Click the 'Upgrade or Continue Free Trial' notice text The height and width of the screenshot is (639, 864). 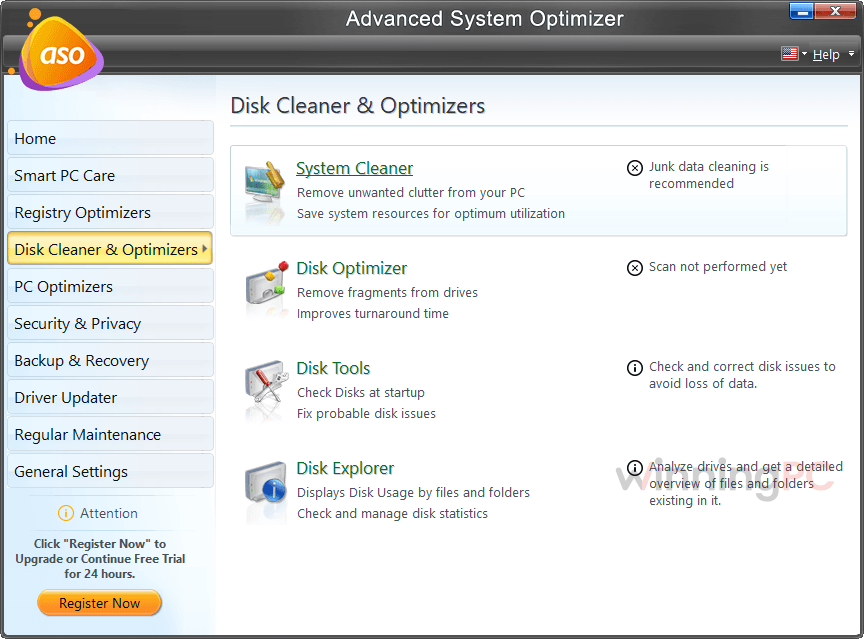pyautogui.click(x=100, y=559)
